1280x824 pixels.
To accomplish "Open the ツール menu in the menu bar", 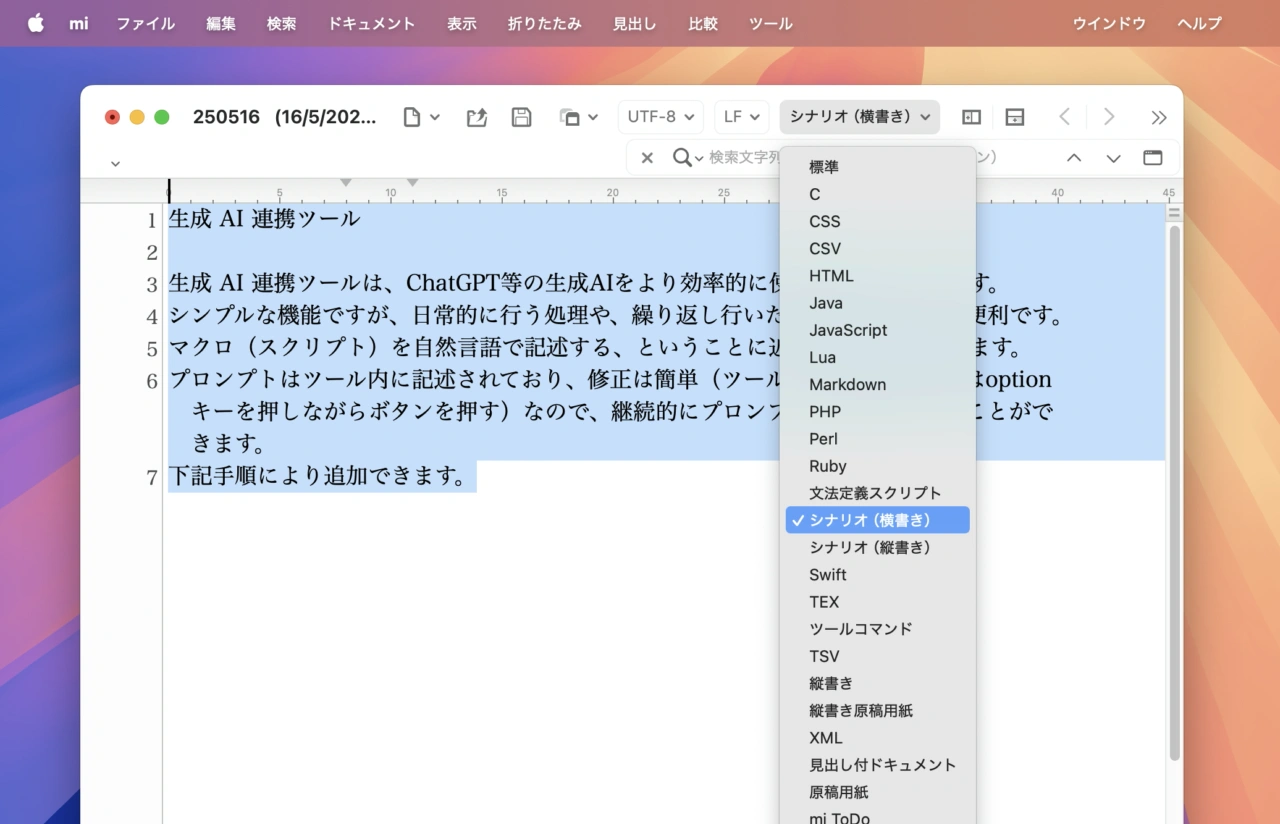I will (770, 23).
